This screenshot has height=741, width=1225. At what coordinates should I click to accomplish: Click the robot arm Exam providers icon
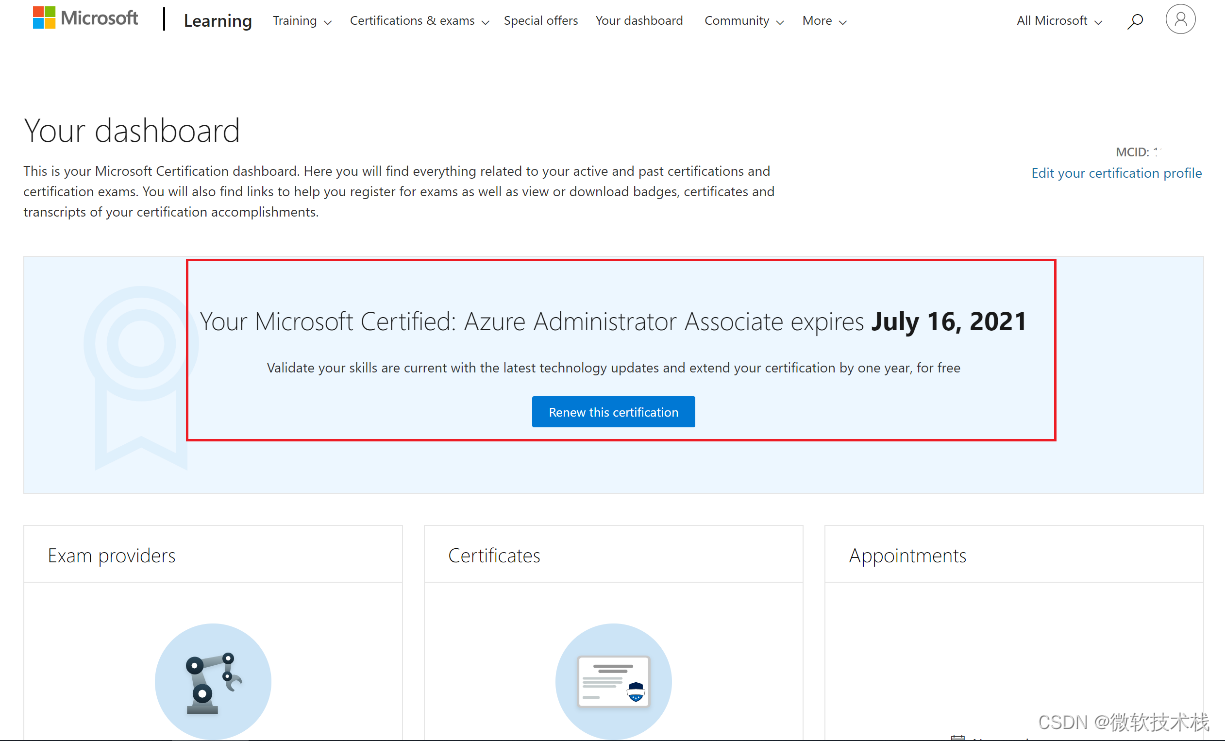pos(213,682)
